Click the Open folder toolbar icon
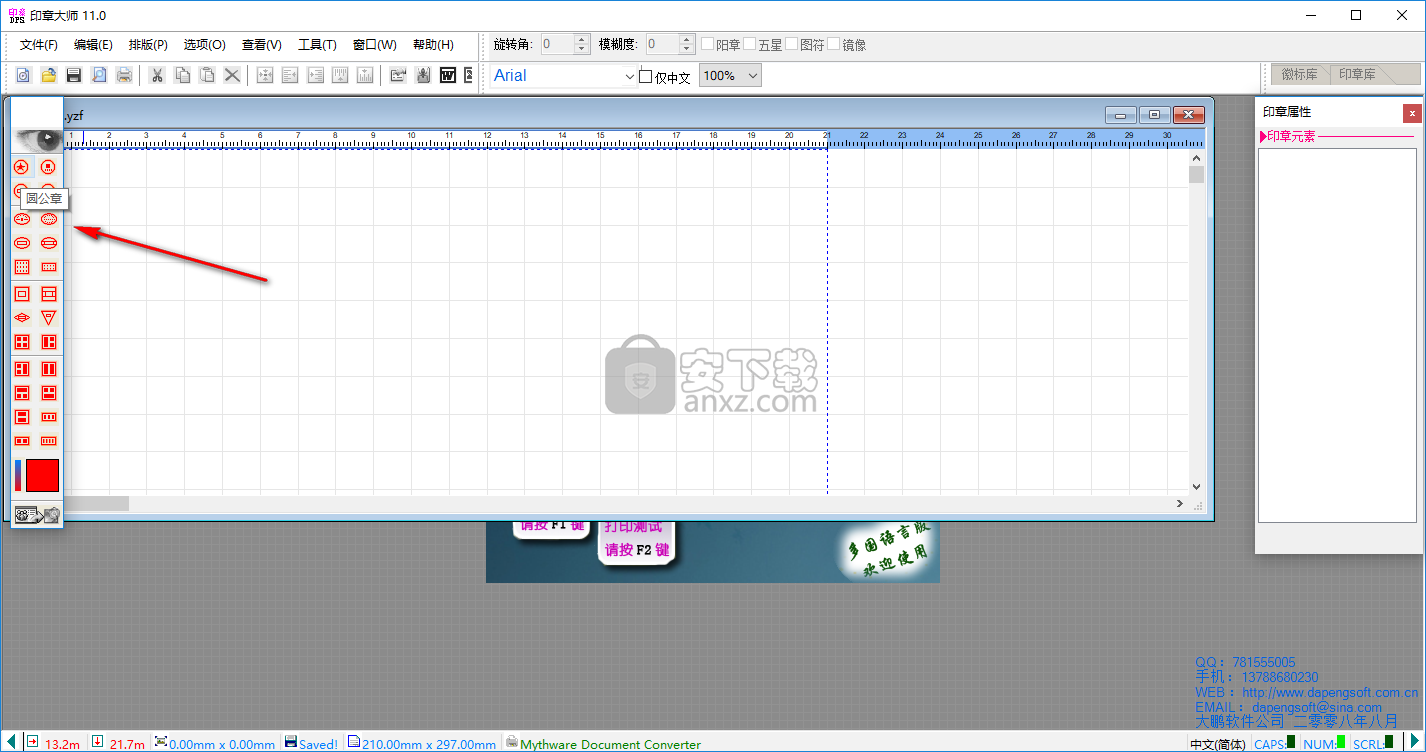This screenshot has width=1426, height=752. coord(48,75)
